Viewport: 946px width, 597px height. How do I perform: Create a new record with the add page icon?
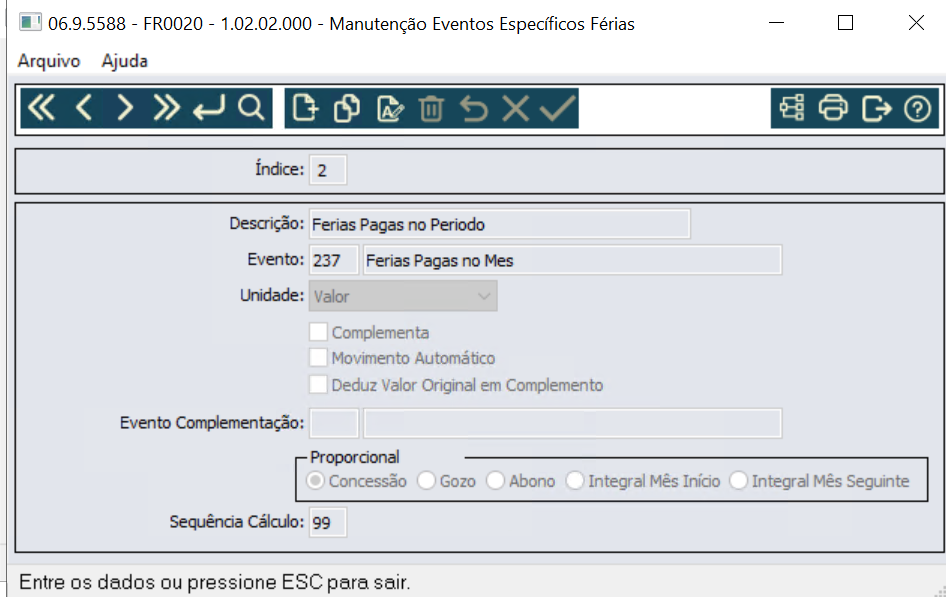coord(305,109)
